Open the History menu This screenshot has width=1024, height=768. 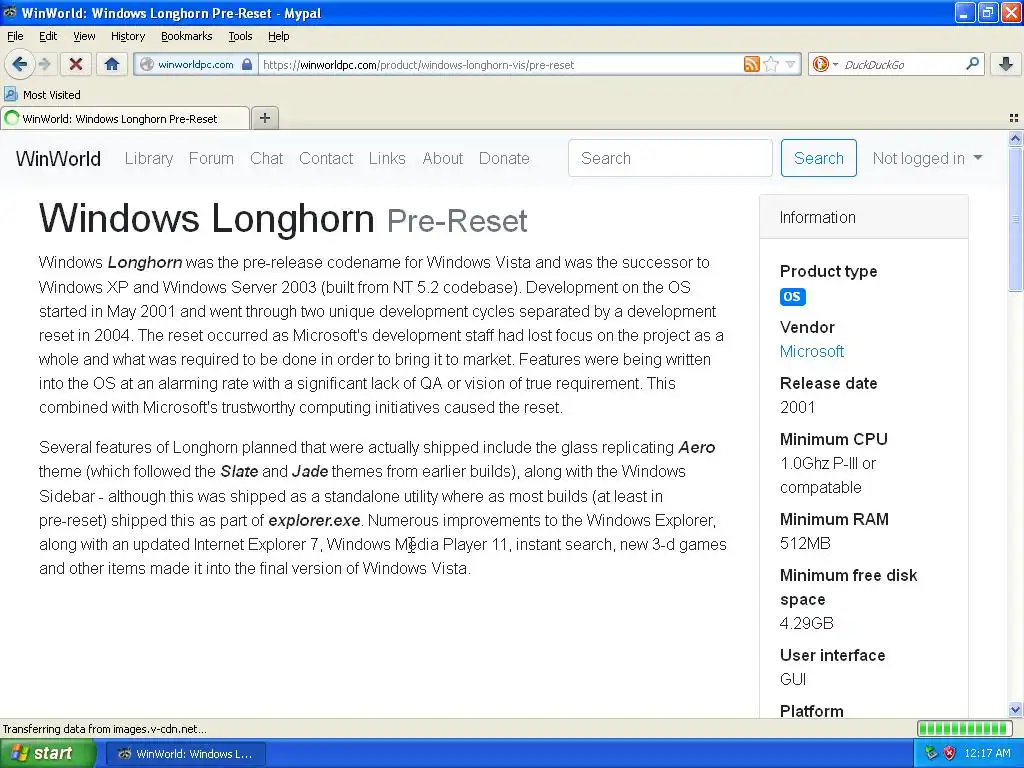(x=127, y=36)
